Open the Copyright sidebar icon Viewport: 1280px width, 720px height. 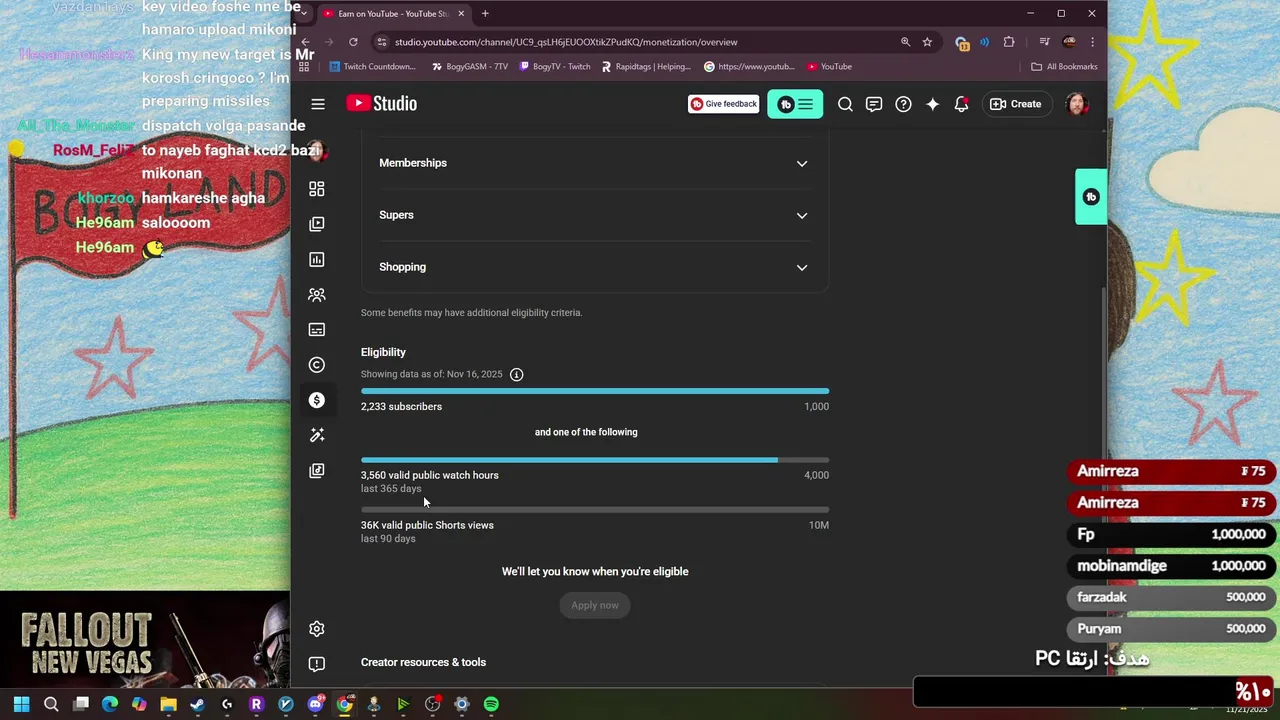(x=317, y=365)
